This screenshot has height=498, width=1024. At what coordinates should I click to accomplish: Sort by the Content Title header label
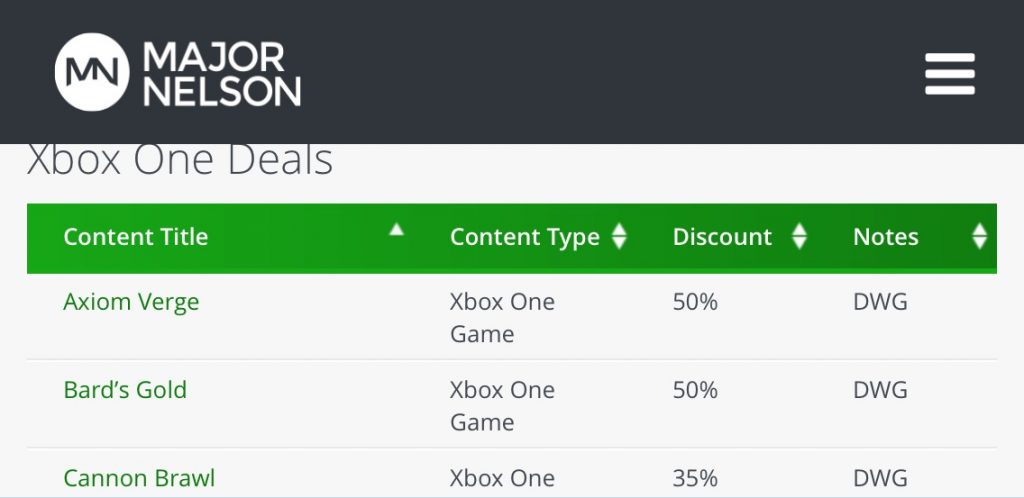tap(136, 237)
